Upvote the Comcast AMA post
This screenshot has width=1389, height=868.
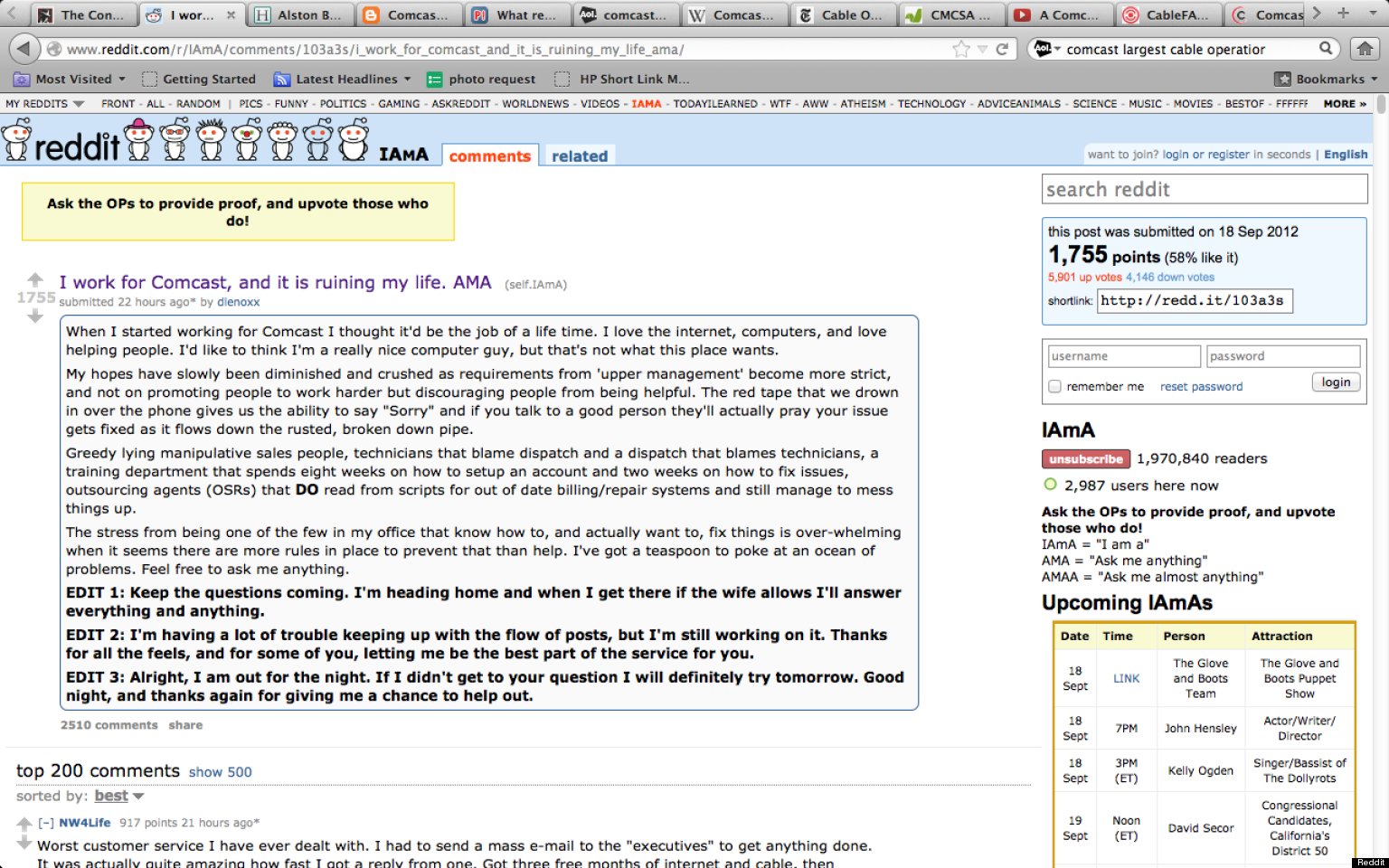click(x=34, y=278)
